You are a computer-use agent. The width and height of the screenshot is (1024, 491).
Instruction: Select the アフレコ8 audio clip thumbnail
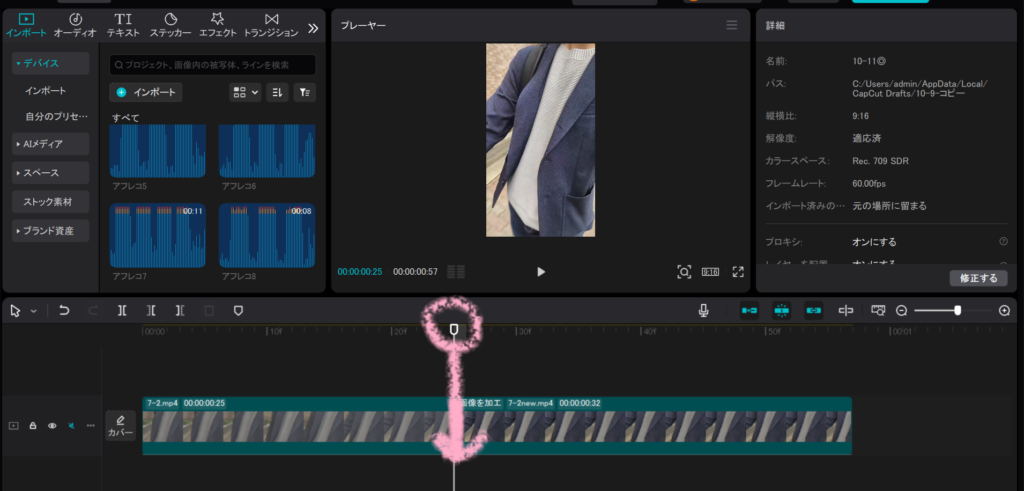click(x=267, y=235)
